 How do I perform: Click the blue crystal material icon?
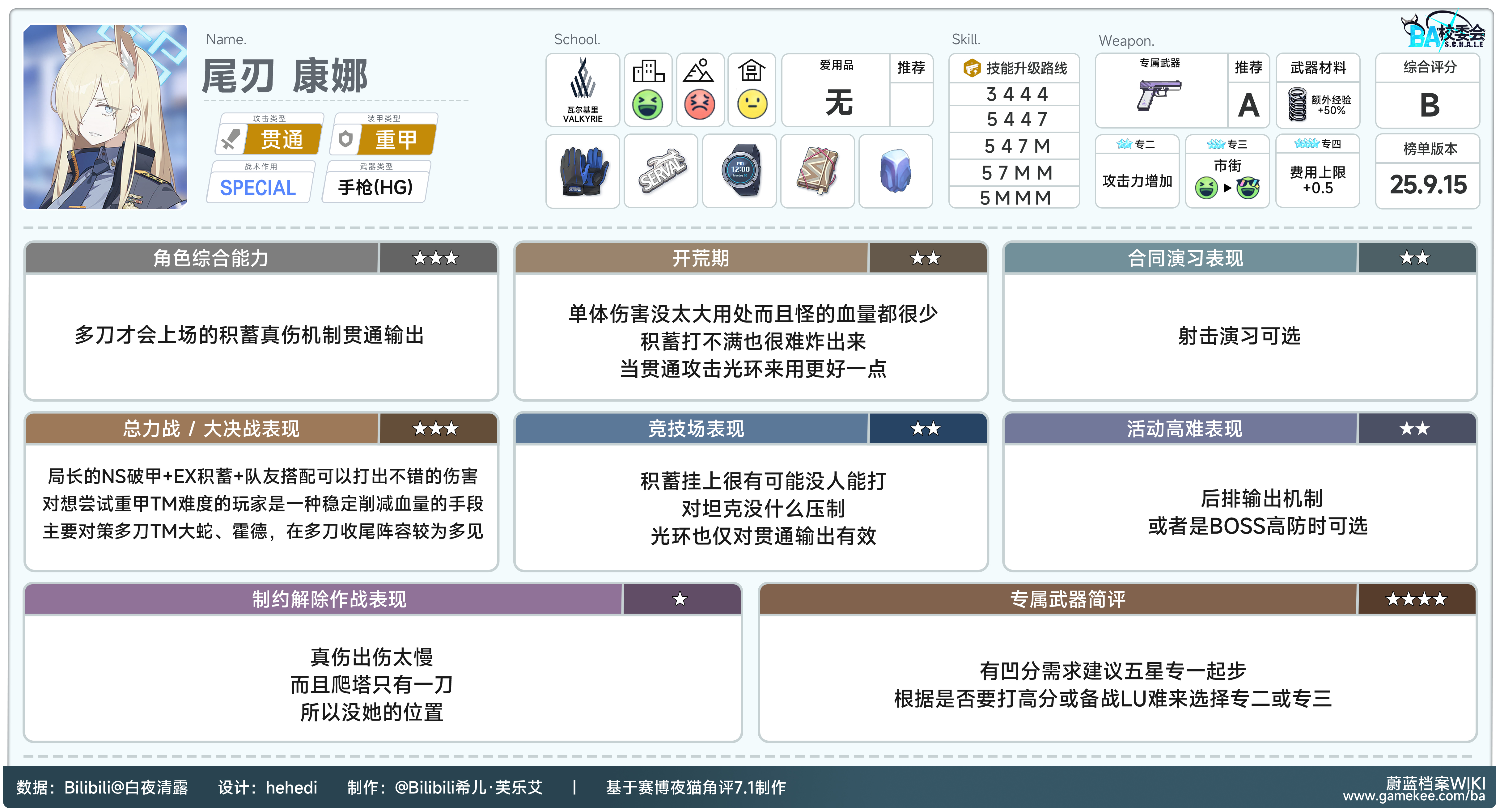(x=895, y=171)
